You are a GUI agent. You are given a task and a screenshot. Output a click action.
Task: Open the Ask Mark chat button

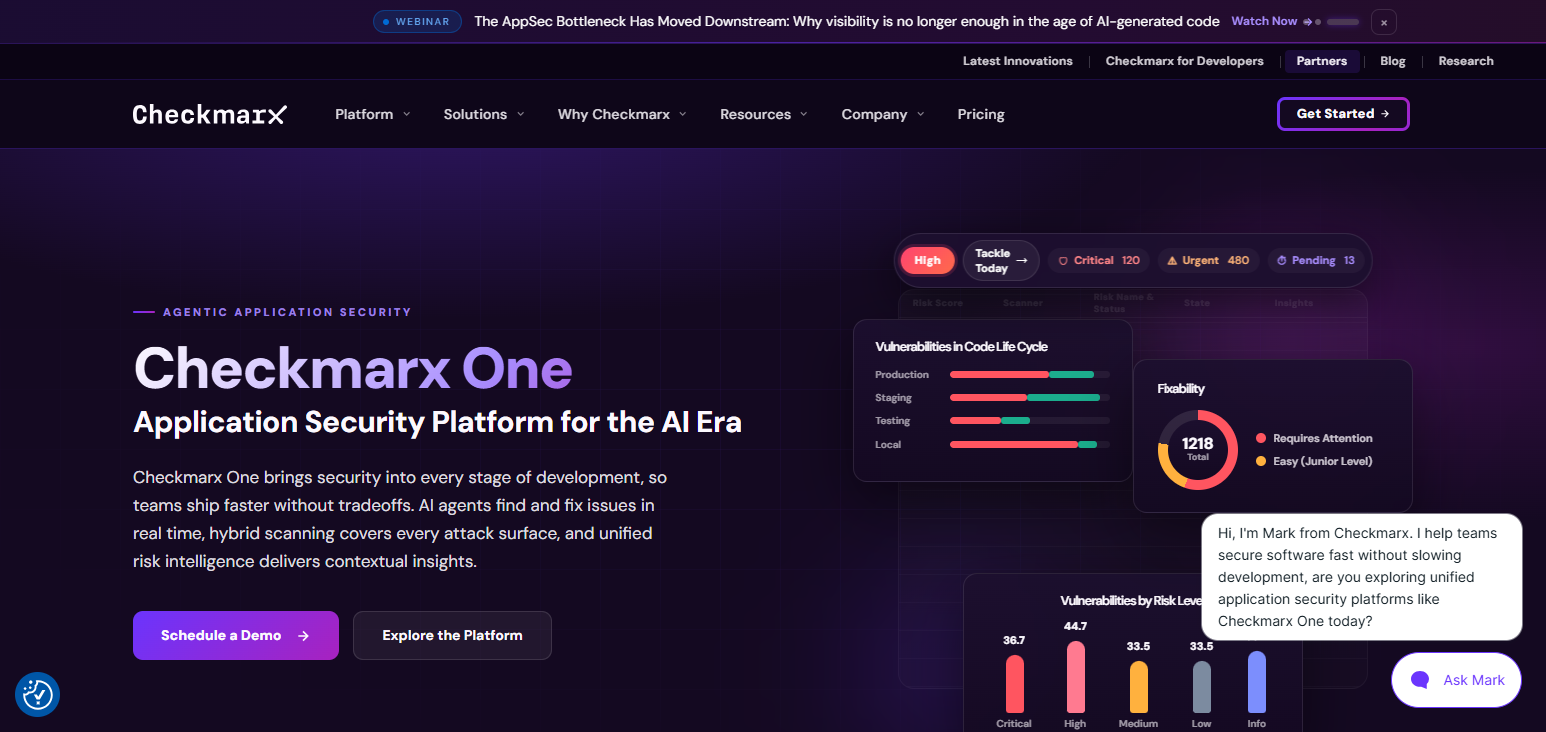(x=1456, y=680)
